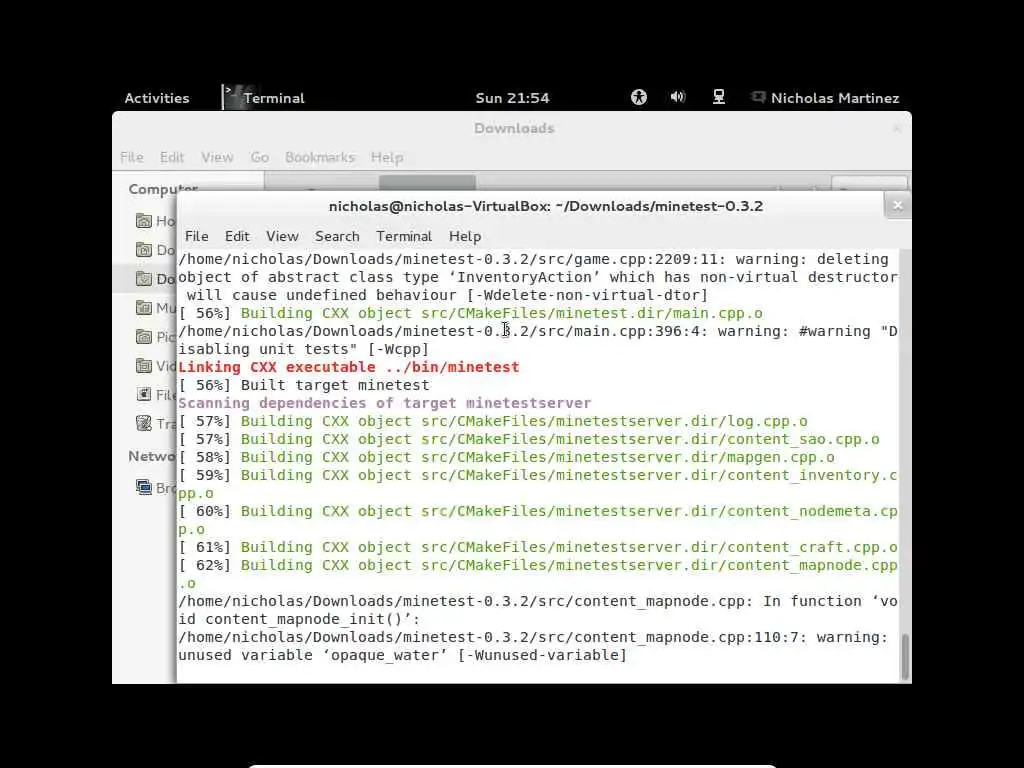Click the terminal vertical scrollbar handle
The image size is (1024, 768).
(904, 657)
